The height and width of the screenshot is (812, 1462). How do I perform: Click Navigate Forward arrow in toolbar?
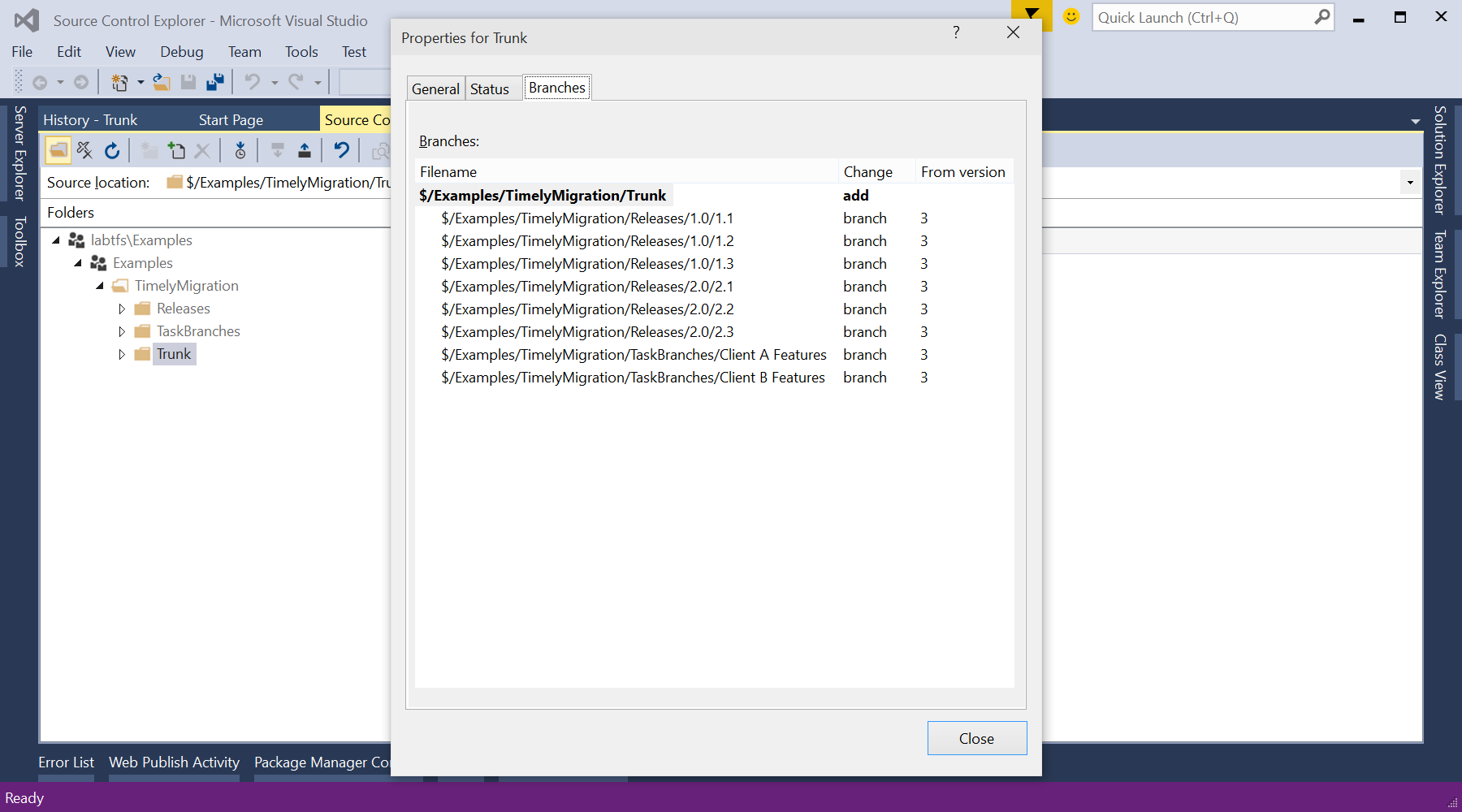click(81, 82)
